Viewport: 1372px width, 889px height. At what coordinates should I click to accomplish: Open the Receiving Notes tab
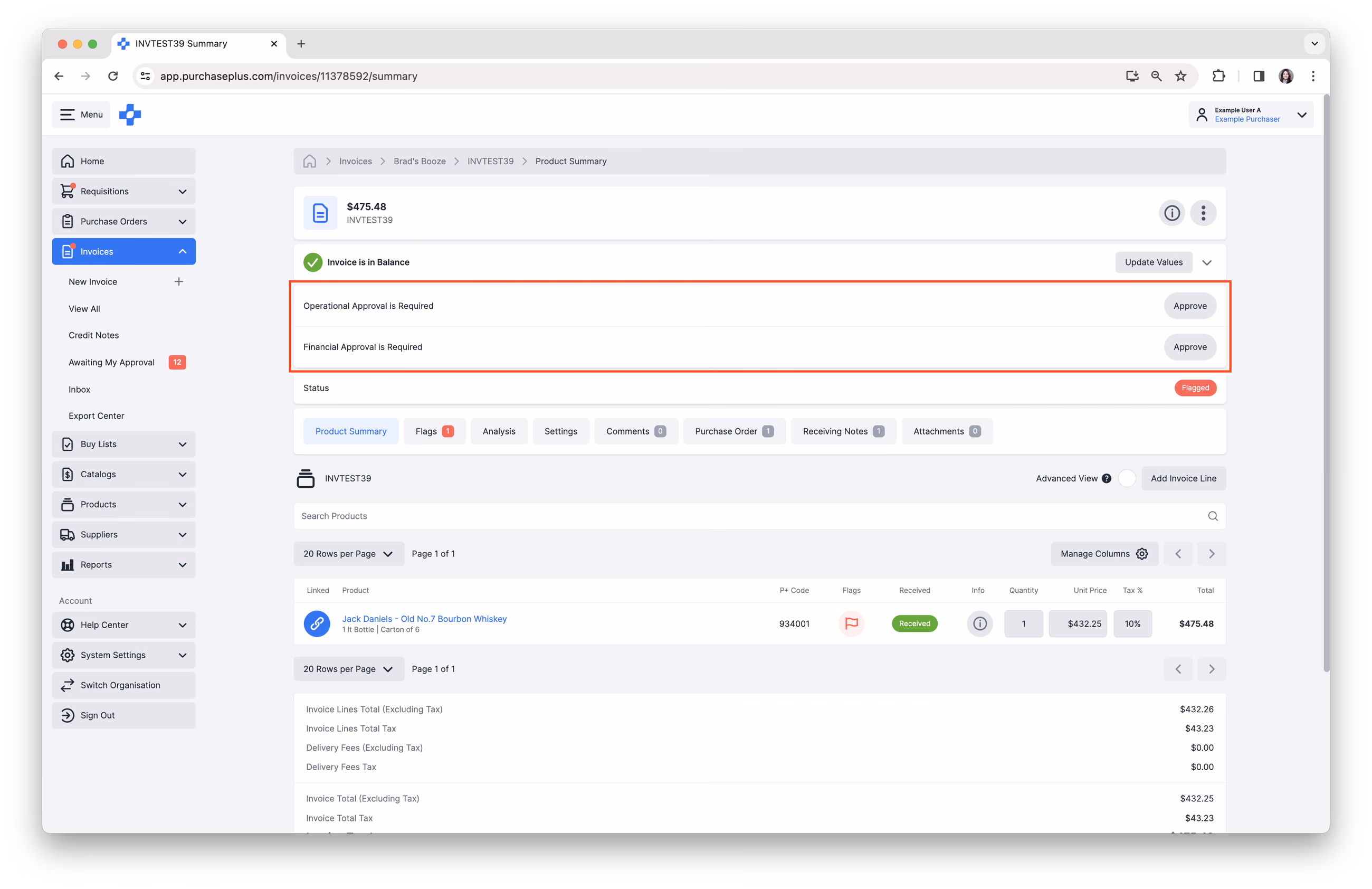844,432
